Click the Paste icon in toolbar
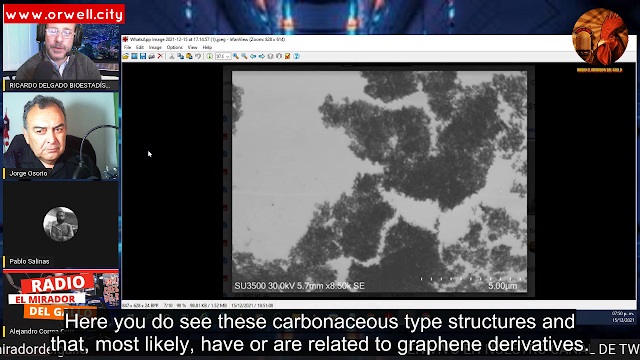Viewport: 640px width, 360px height. pos(189,56)
